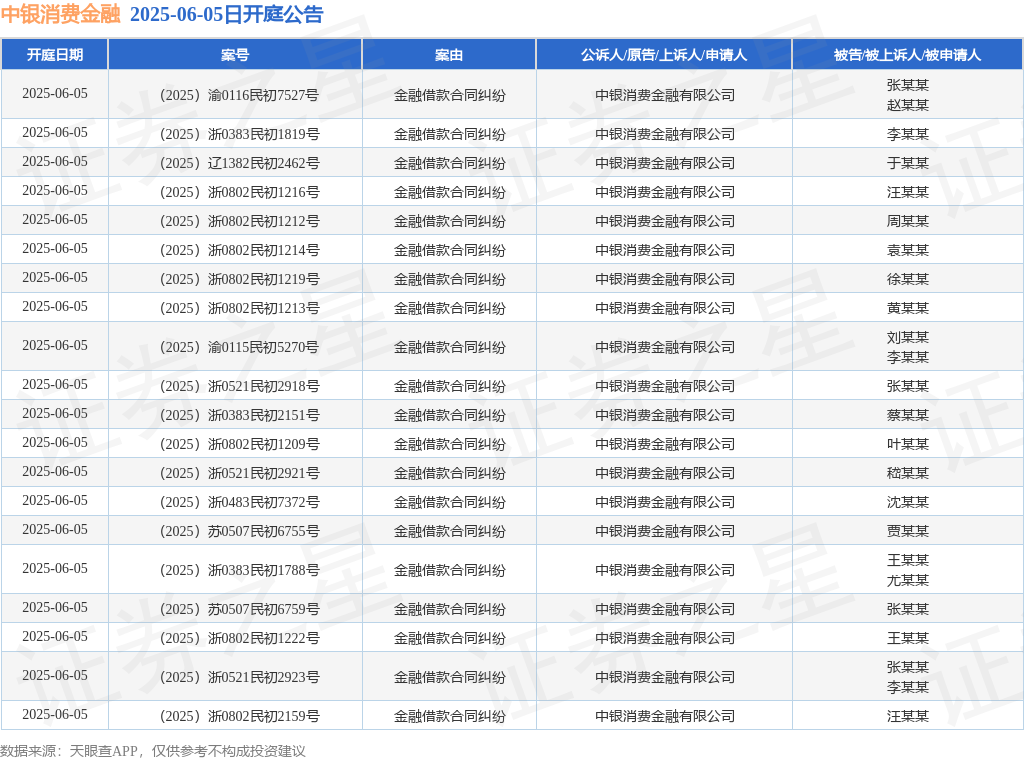Click the date in the 7527号 row
1024x760 pixels.
point(55,93)
